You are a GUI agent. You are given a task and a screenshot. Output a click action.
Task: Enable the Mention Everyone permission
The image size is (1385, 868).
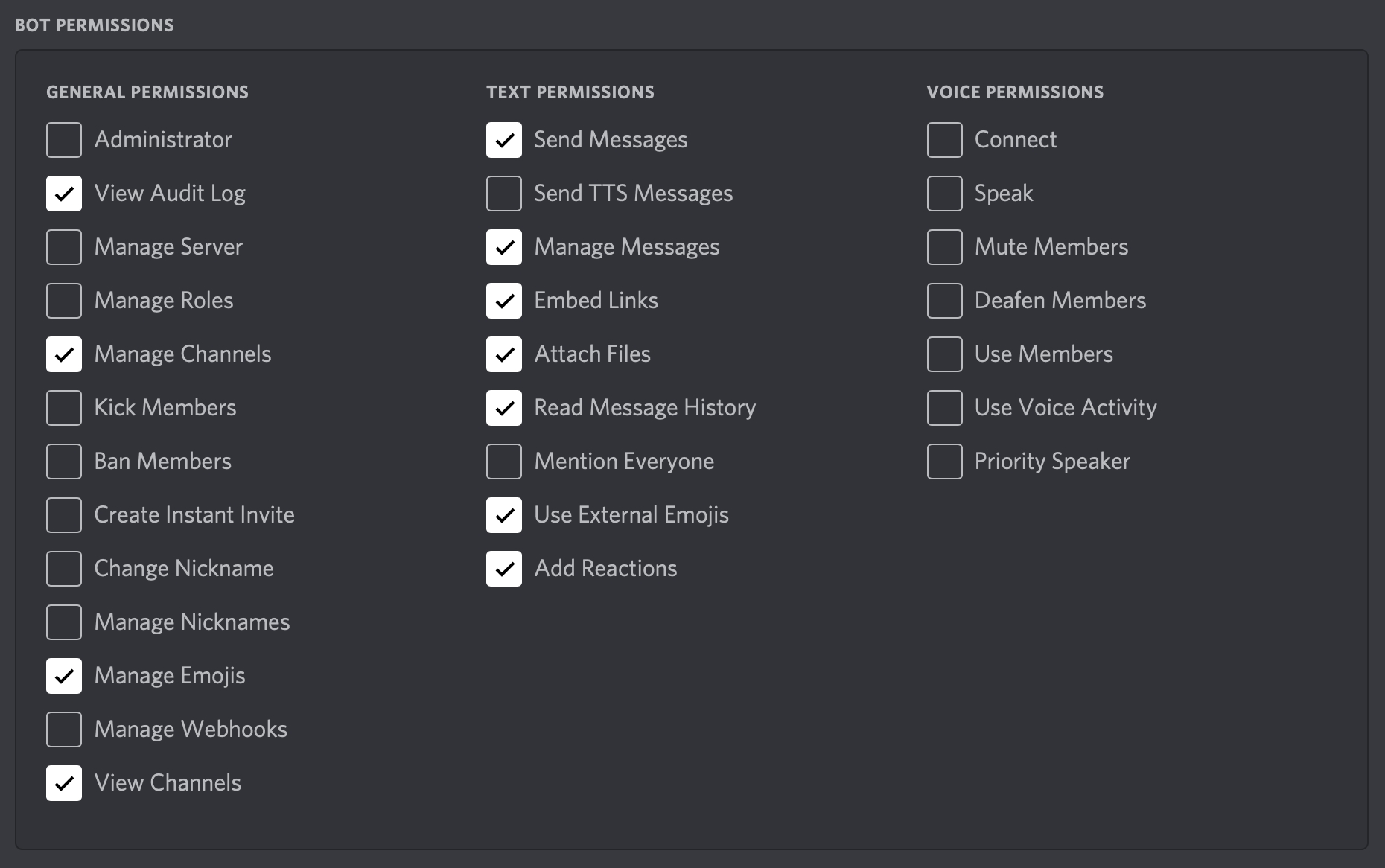[x=504, y=462]
